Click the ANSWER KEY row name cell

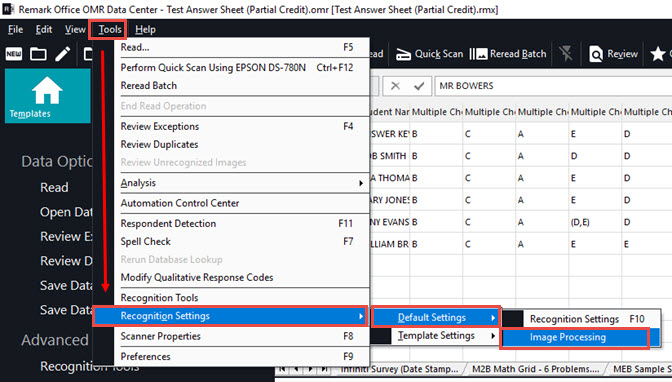390,134
